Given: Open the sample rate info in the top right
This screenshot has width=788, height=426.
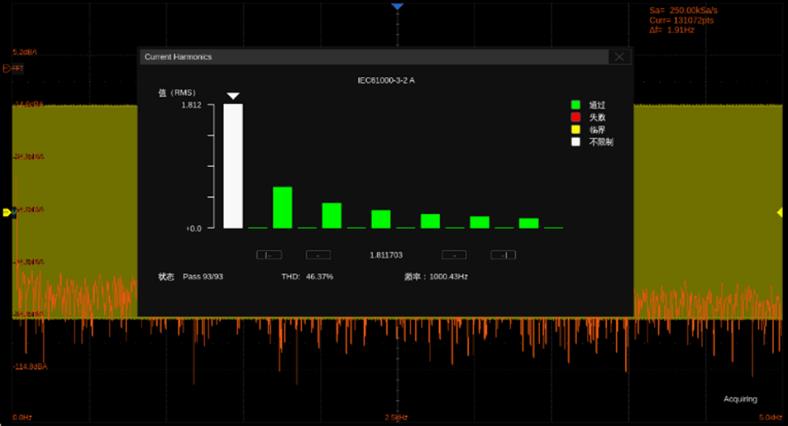Looking at the screenshot, I should pos(685,10).
